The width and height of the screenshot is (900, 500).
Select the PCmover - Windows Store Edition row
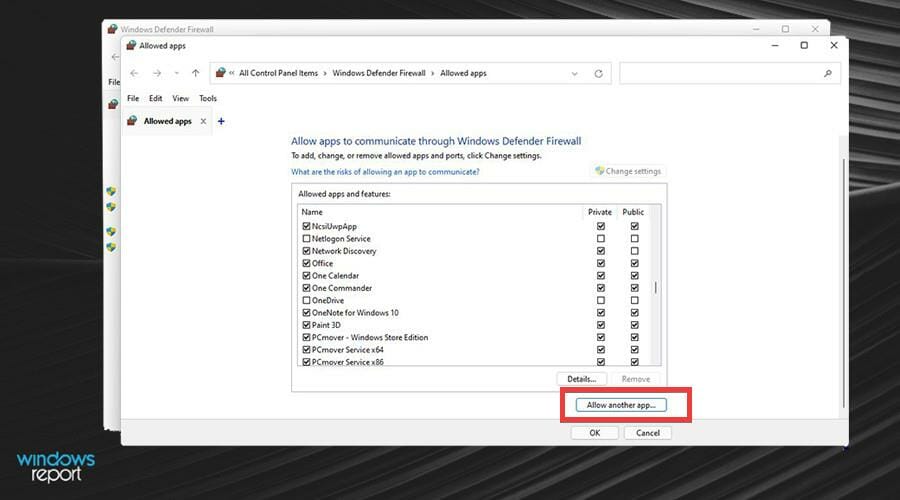click(474, 338)
